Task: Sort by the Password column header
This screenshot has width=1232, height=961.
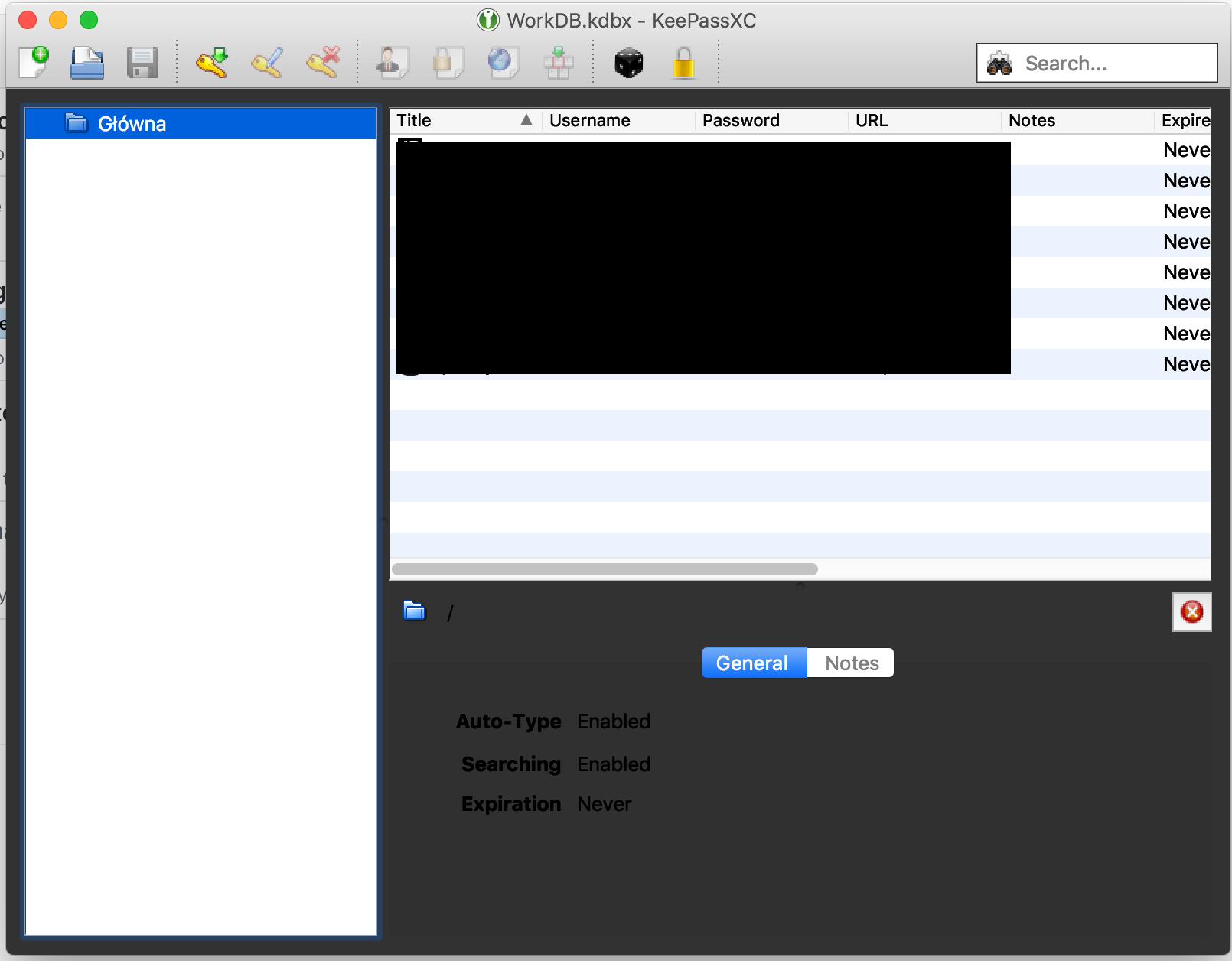Action: [x=772, y=120]
